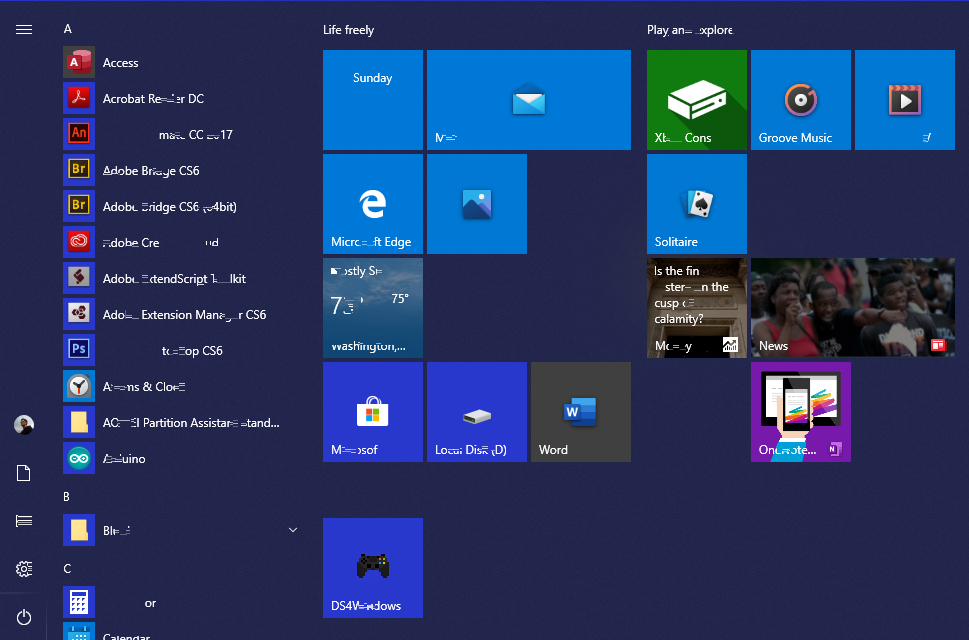Screen dimensions: 969x640
Task: Open the OneNote tile
Action: [800, 411]
